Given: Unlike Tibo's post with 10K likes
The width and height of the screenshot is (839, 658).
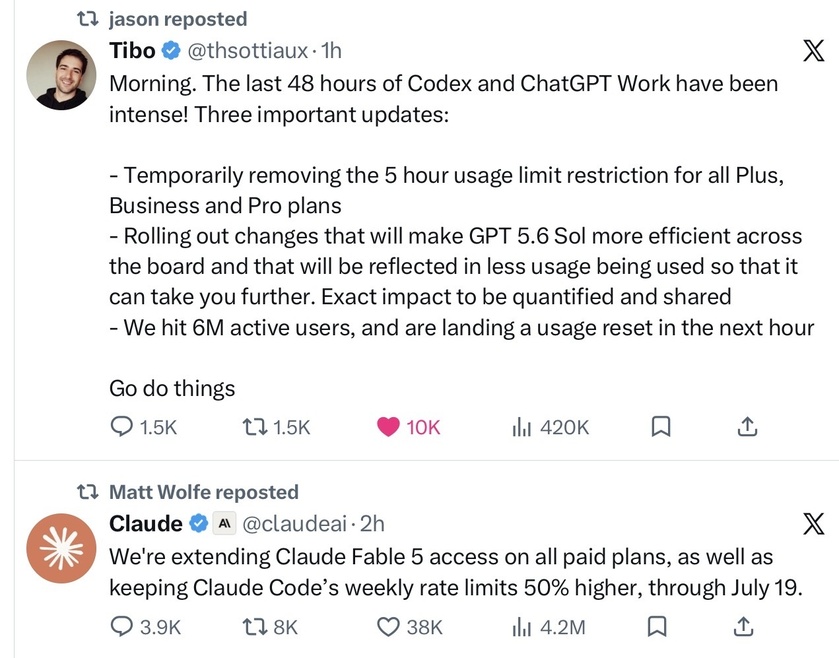Looking at the screenshot, I should click(x=409, y=427).
